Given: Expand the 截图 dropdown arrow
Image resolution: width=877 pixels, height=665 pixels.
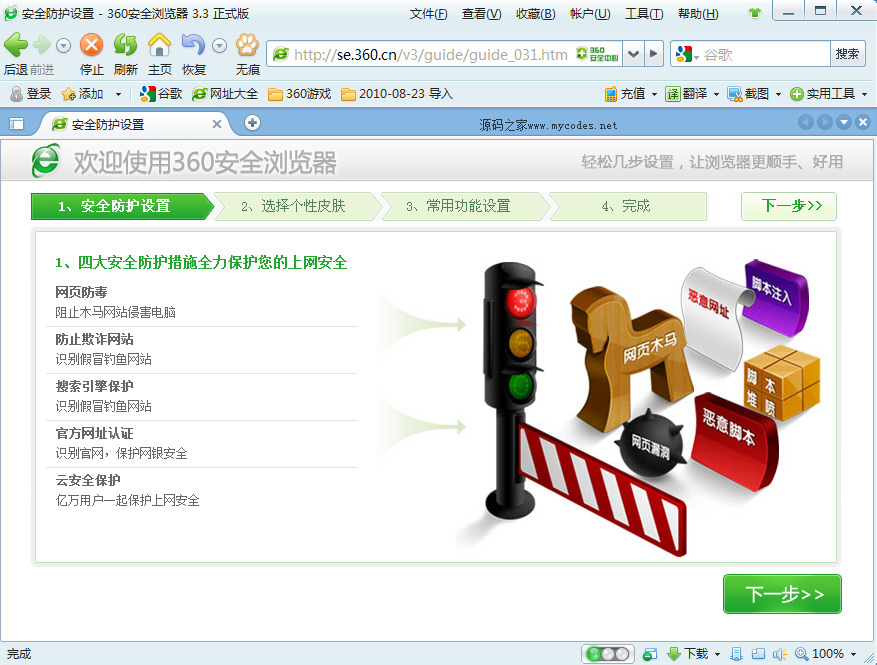Looking at the screenshot, I should click(778, 94).
